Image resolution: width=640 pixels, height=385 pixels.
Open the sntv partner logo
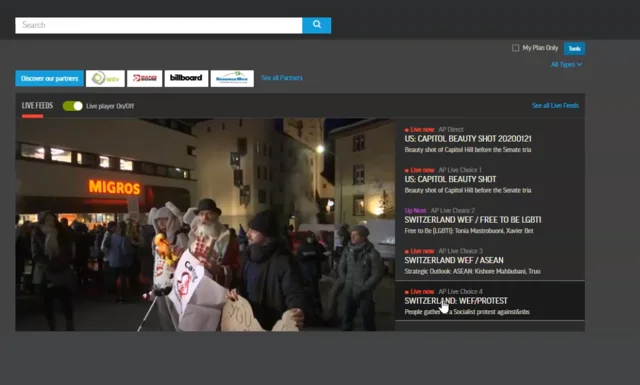pyautogui.click(x=105, y=78)
